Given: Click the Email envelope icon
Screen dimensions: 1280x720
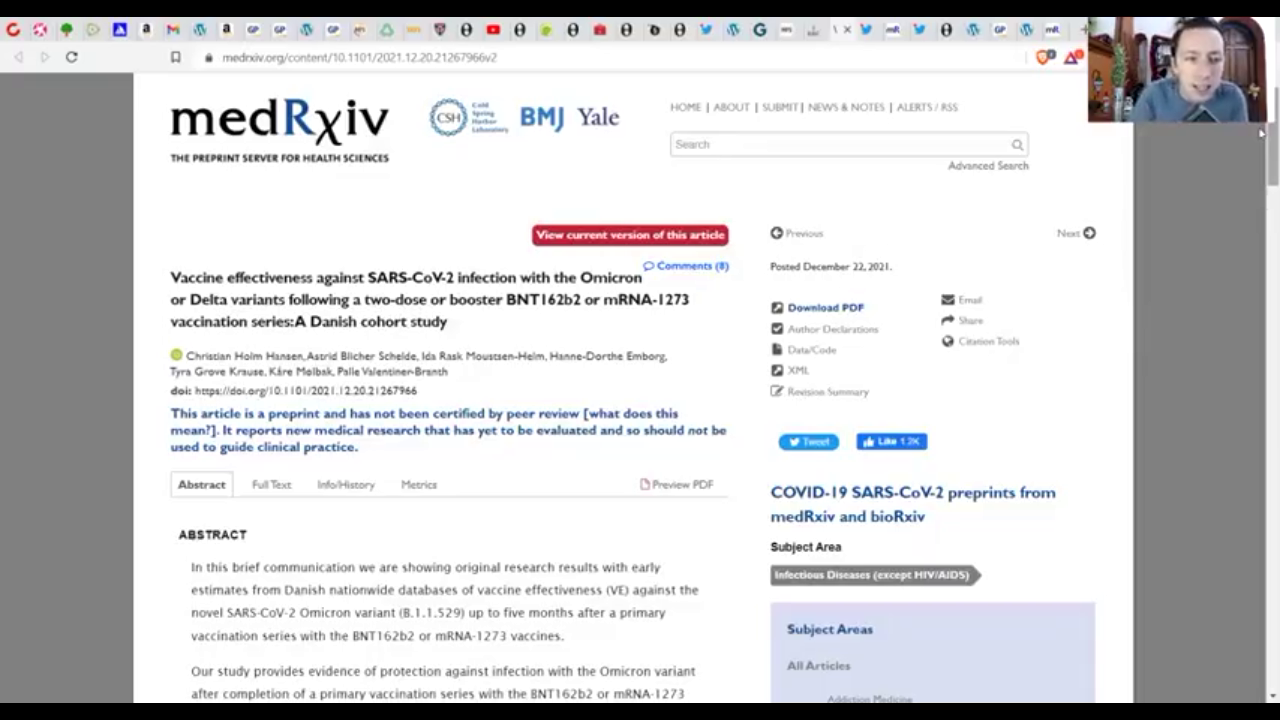Looking at the screenshot, I should [947, 300].
